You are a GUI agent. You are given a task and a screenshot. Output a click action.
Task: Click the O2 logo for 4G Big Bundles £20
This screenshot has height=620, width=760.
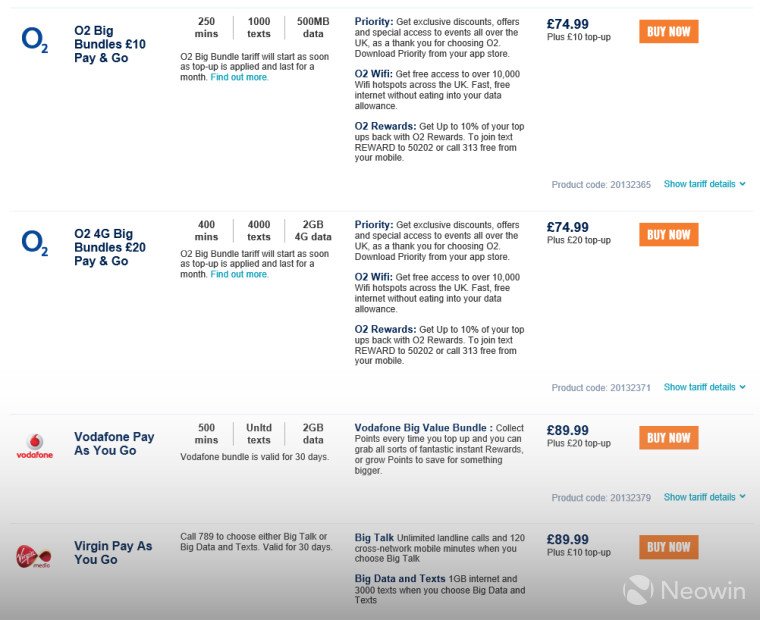pos(35,243)
